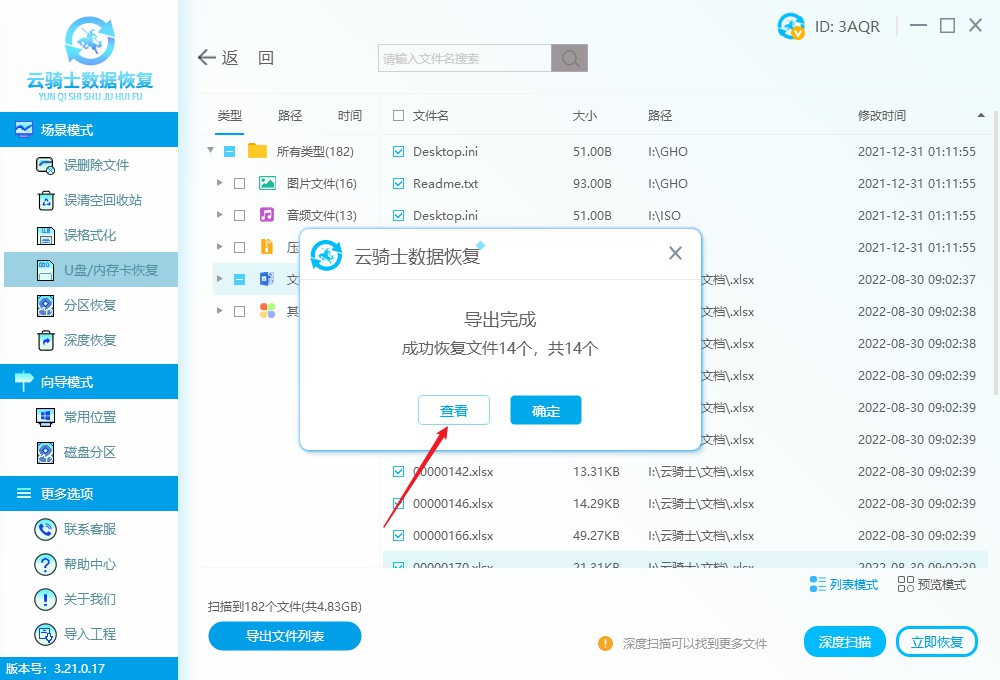Click the 列表模式 list view icon
The image size is (1000, 680).
coord(818,584)
